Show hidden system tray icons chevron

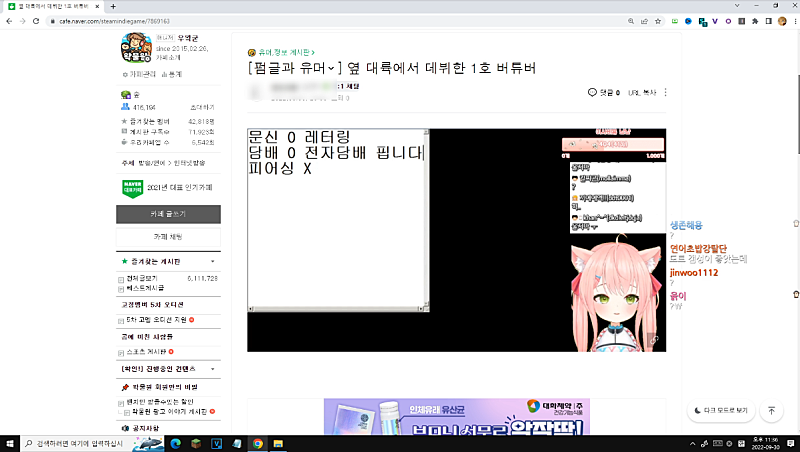click(692, 443)
